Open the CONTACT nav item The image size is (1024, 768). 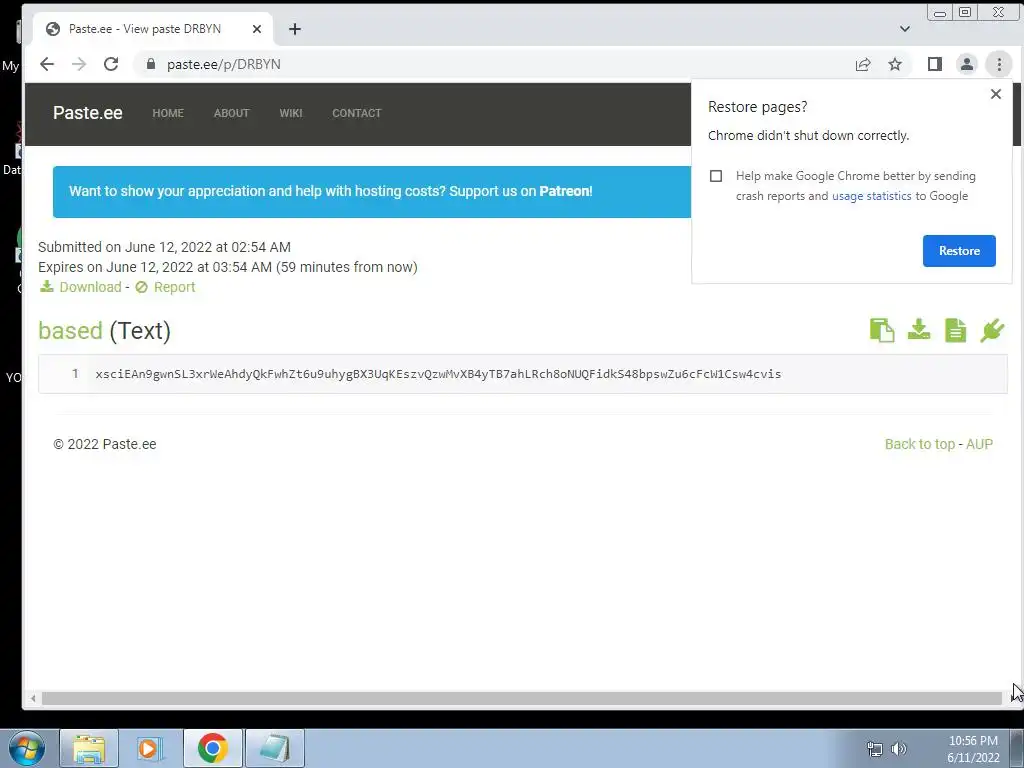tap(357, 113)
